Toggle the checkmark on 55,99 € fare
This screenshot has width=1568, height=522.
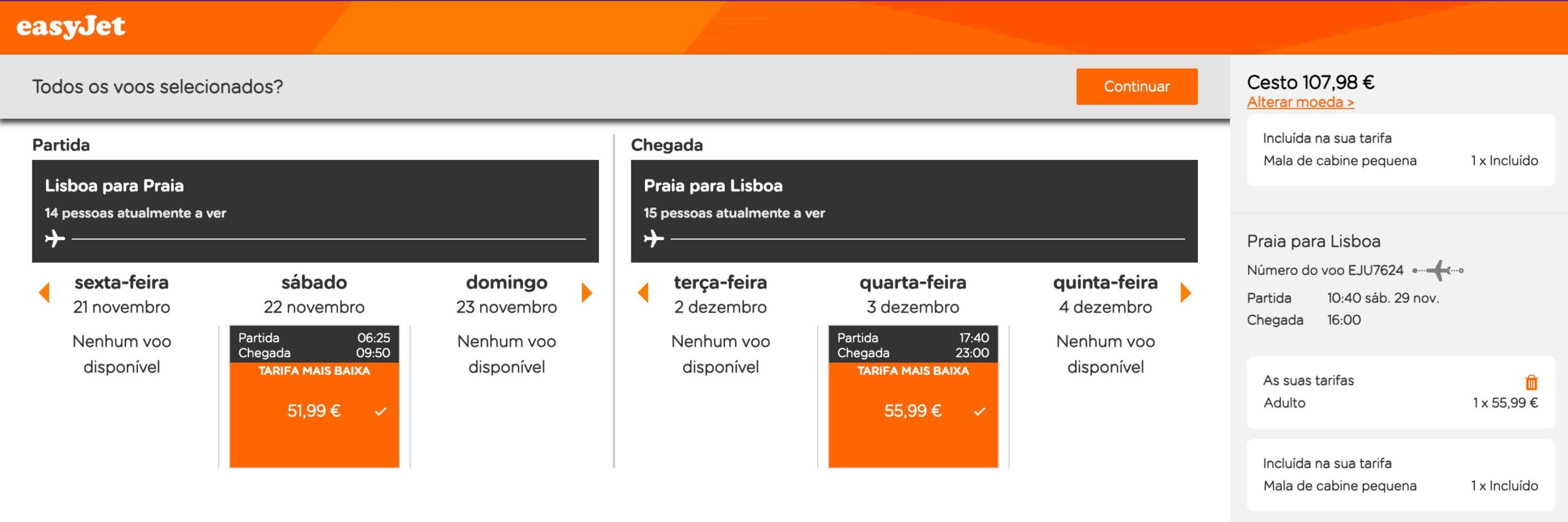coord(979,411)
